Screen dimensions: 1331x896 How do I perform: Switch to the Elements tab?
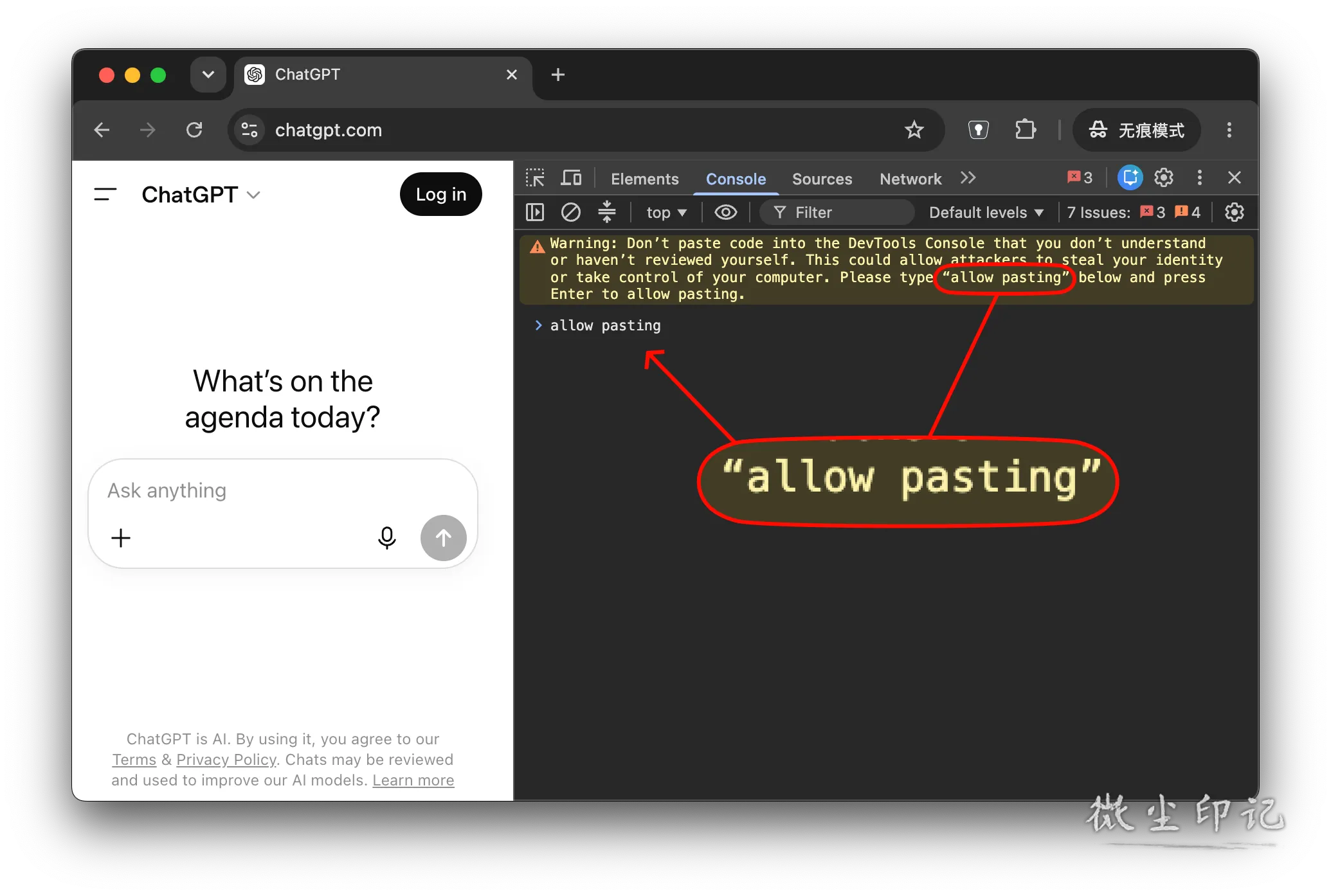(x=645, y=179)
